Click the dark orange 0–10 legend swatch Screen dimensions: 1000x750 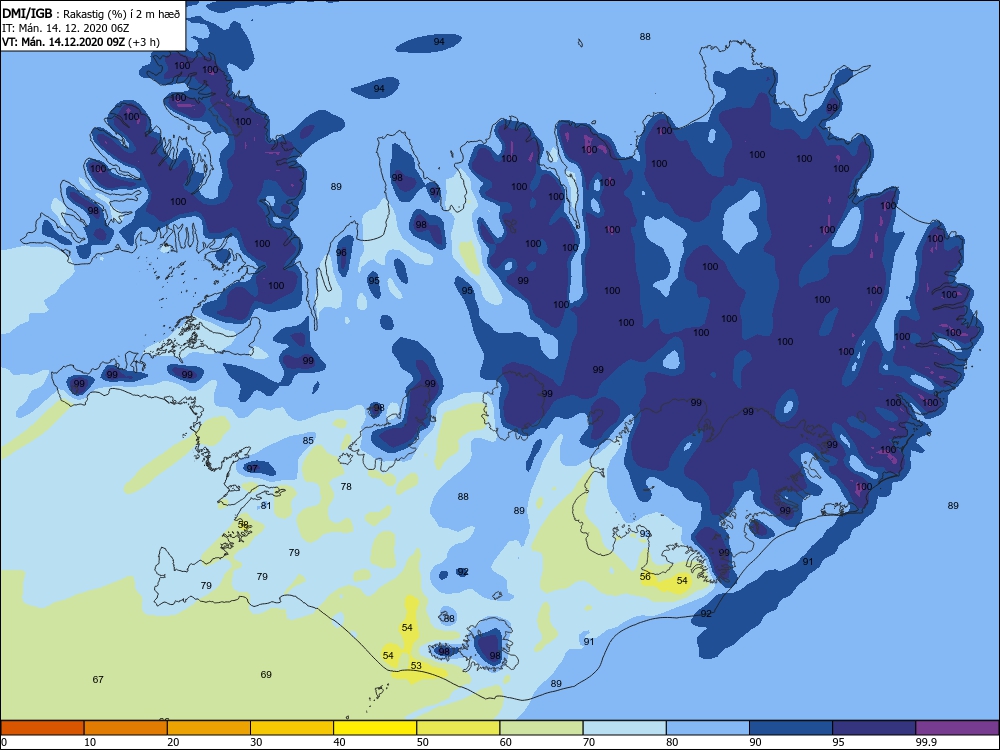coord(42,728)
